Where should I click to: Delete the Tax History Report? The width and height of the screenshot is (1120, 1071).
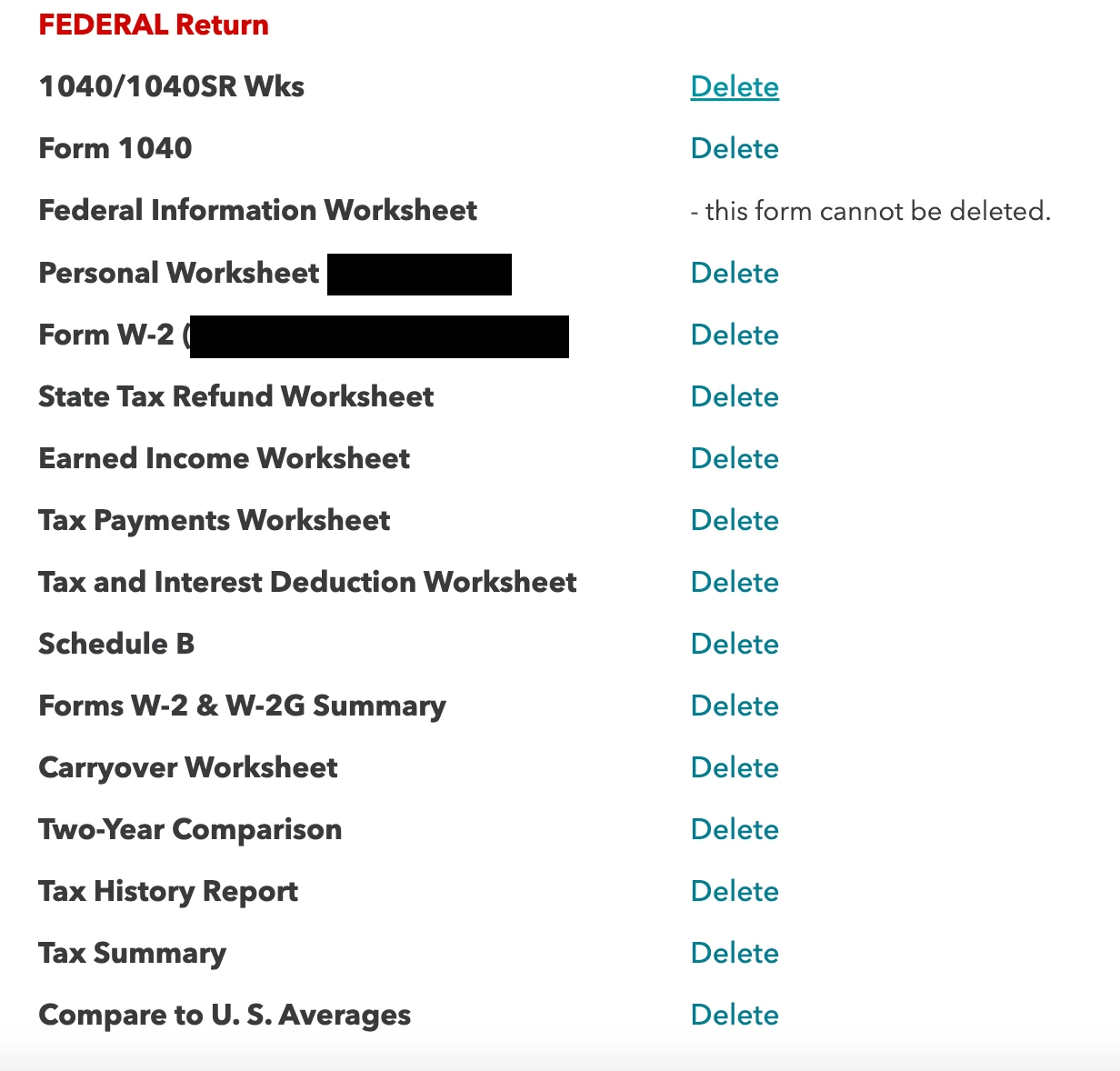[x=735, y=891]
